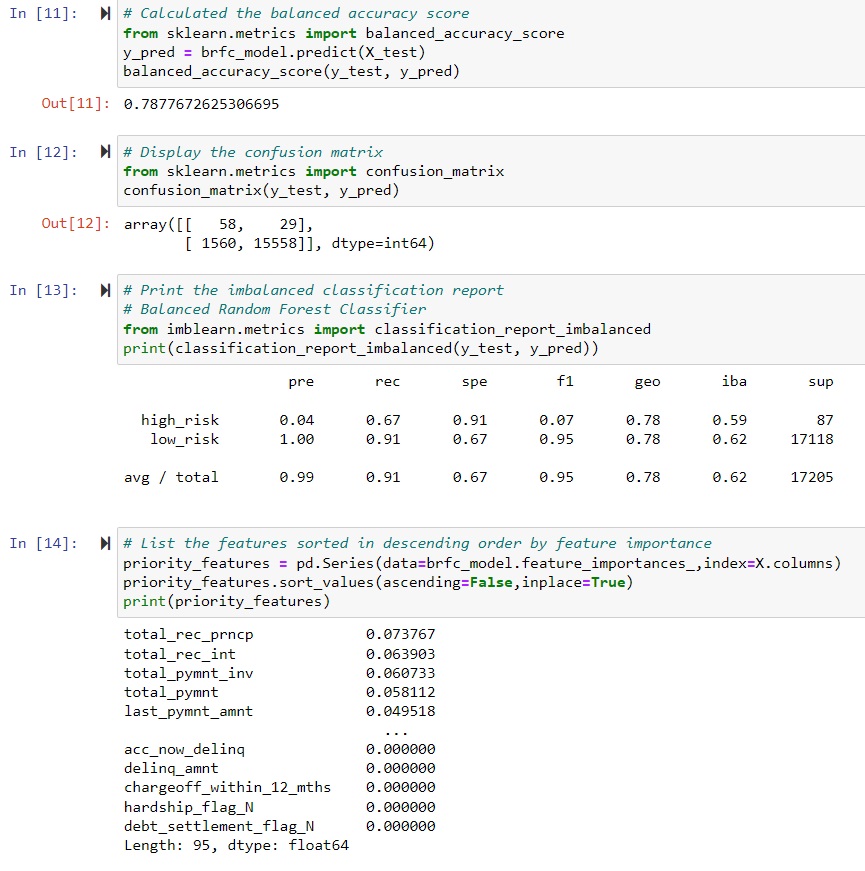Select the feature importance code cell
The image size is (865, 871).
coord(400,580)
